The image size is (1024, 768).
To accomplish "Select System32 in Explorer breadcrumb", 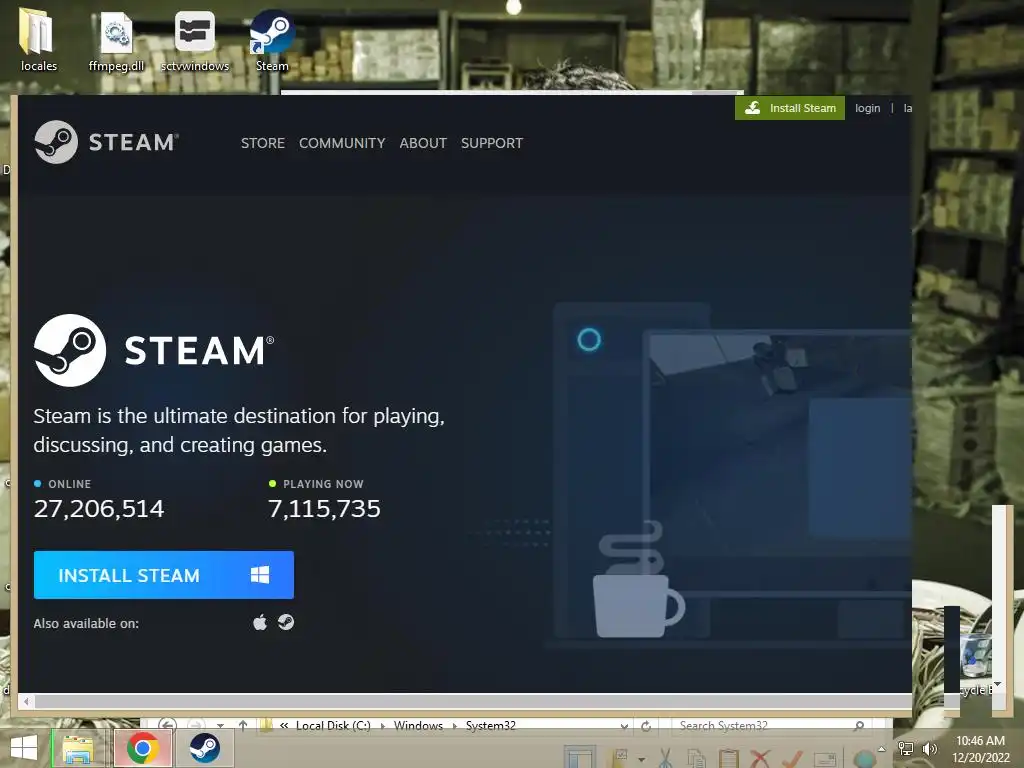I will (x=490, y=726).
